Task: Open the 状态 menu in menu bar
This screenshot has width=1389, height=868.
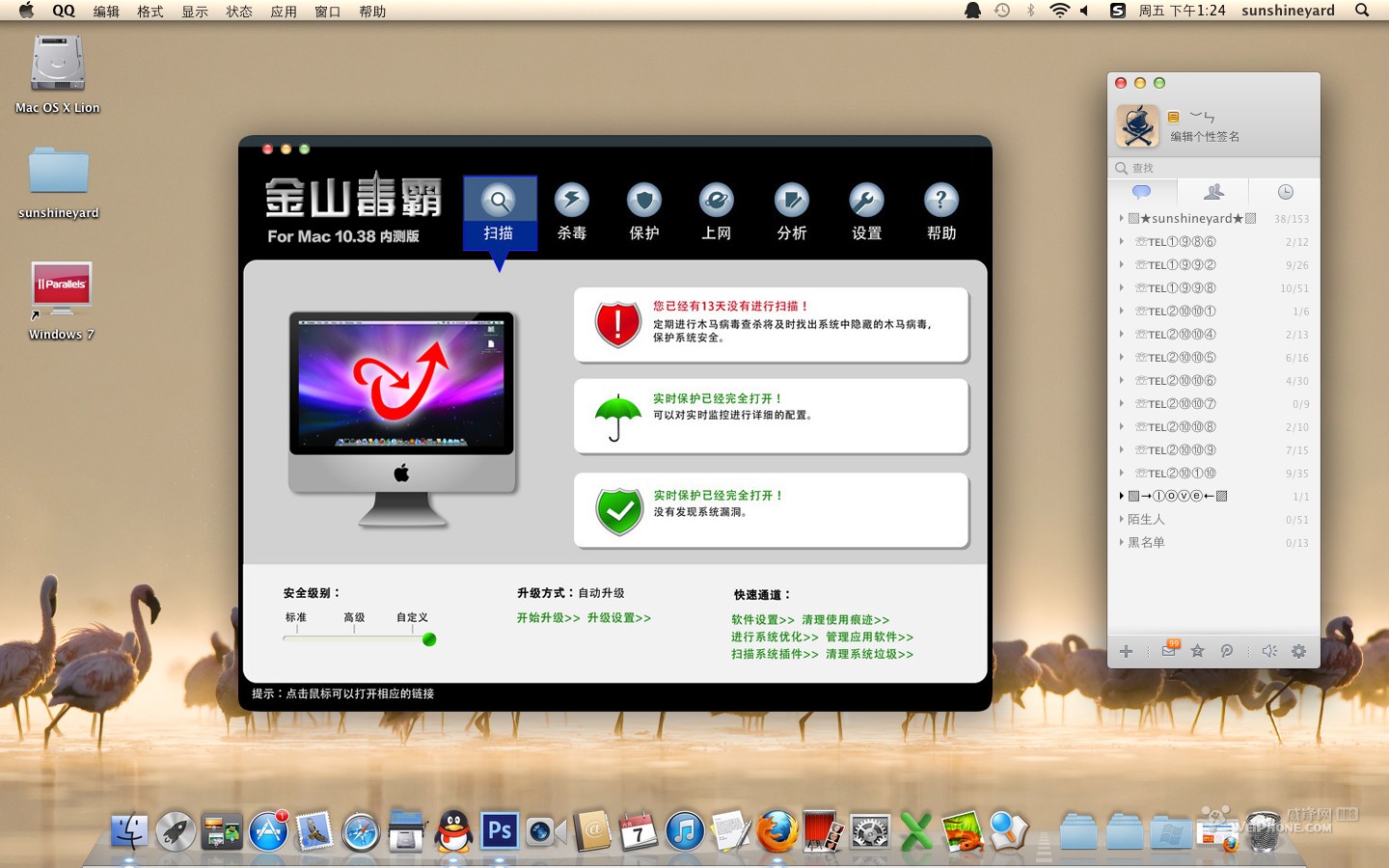Action: pos(239,12)
